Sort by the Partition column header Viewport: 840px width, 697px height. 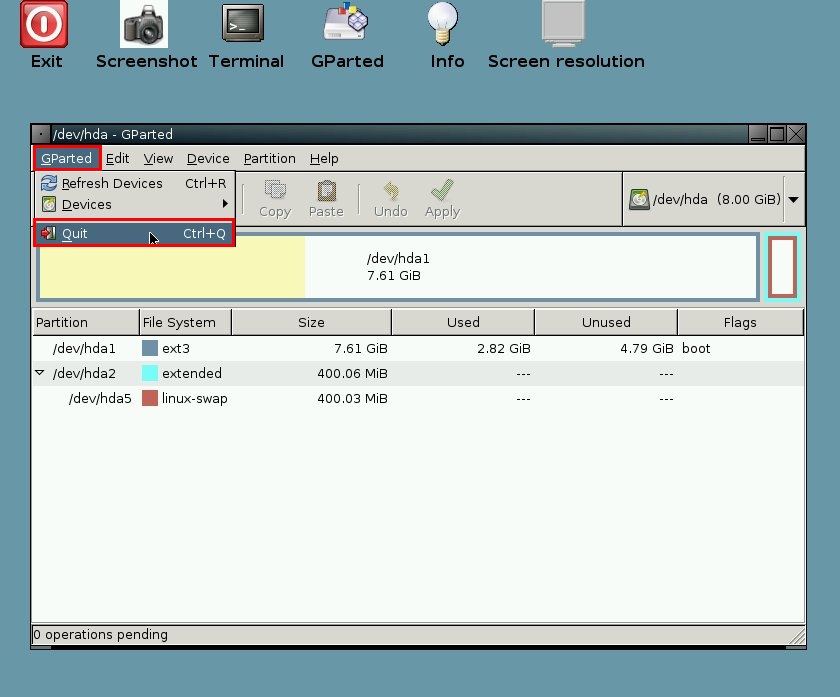coord(86,322)
